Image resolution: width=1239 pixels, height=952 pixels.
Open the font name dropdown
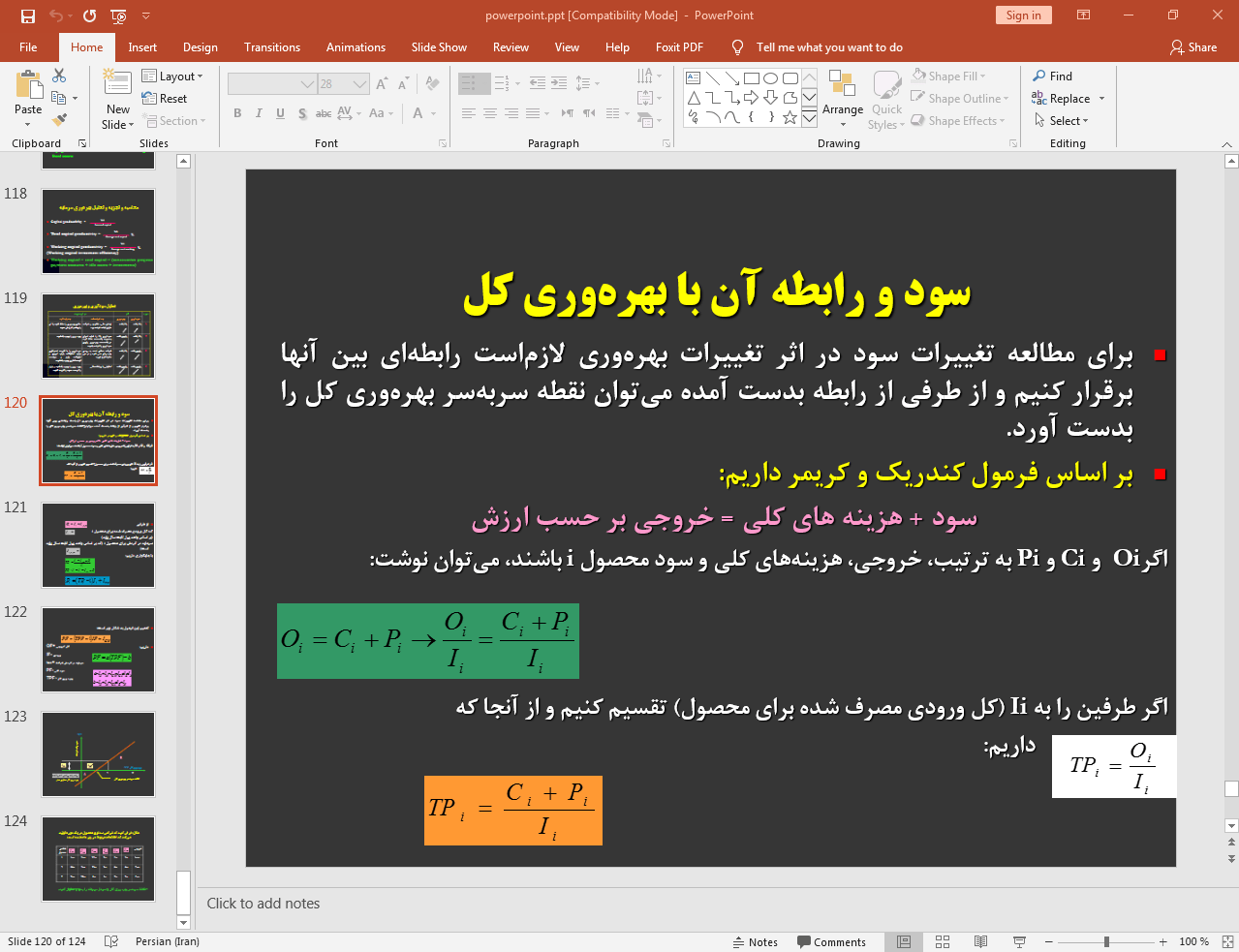click(x=308, y=84)
